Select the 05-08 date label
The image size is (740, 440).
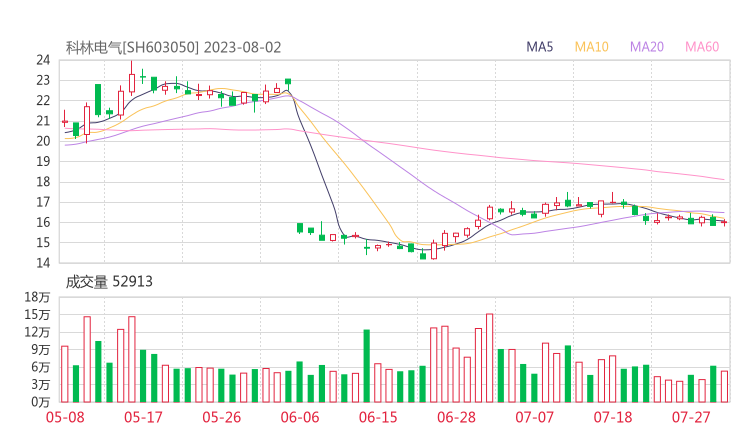[65, 417]
